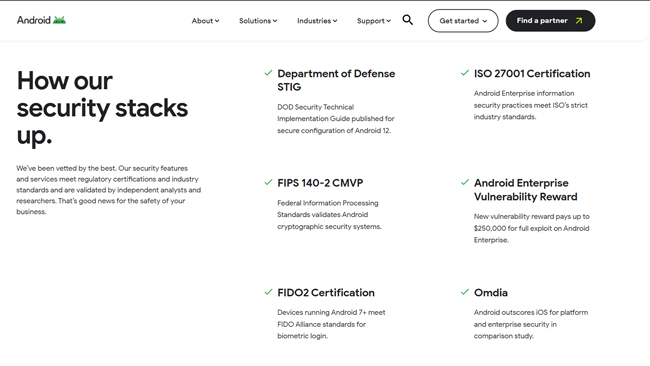Open the Omdia heading link
Viewport: 650px width, 366px height.
491,293
